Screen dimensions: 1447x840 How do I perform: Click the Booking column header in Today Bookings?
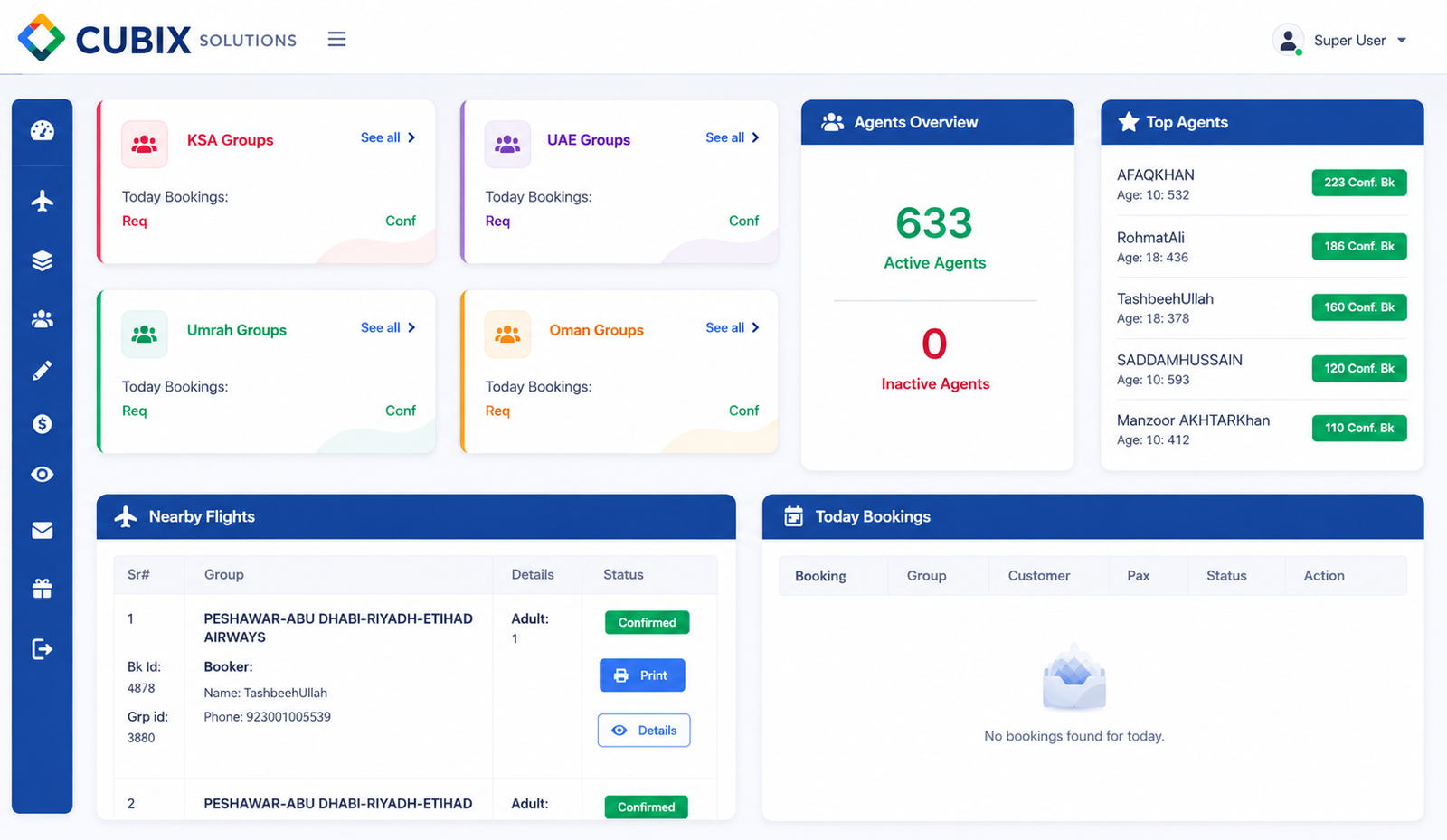point(820,576)
